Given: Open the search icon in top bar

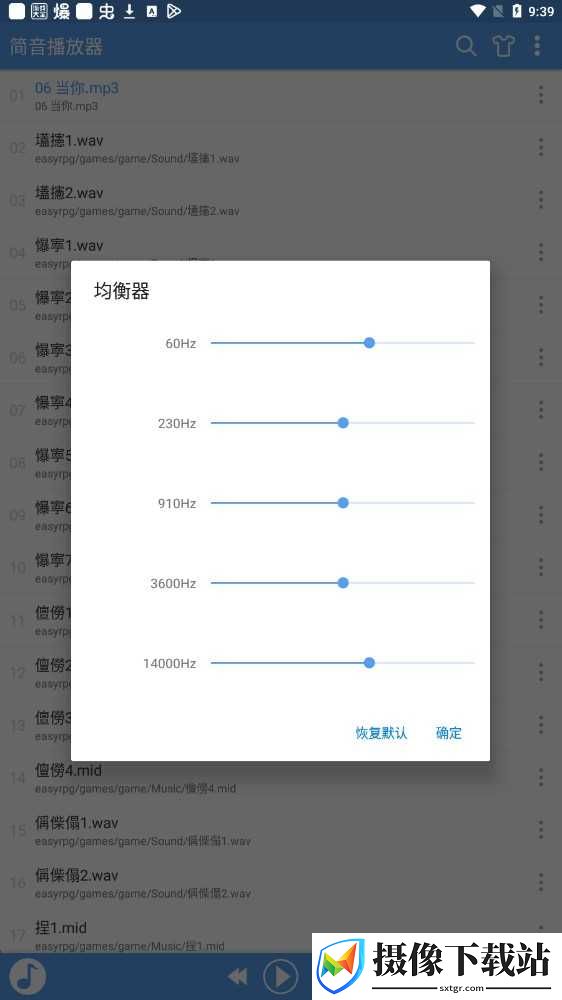Looking at the screenshot, I should click(x=466, y=46).
